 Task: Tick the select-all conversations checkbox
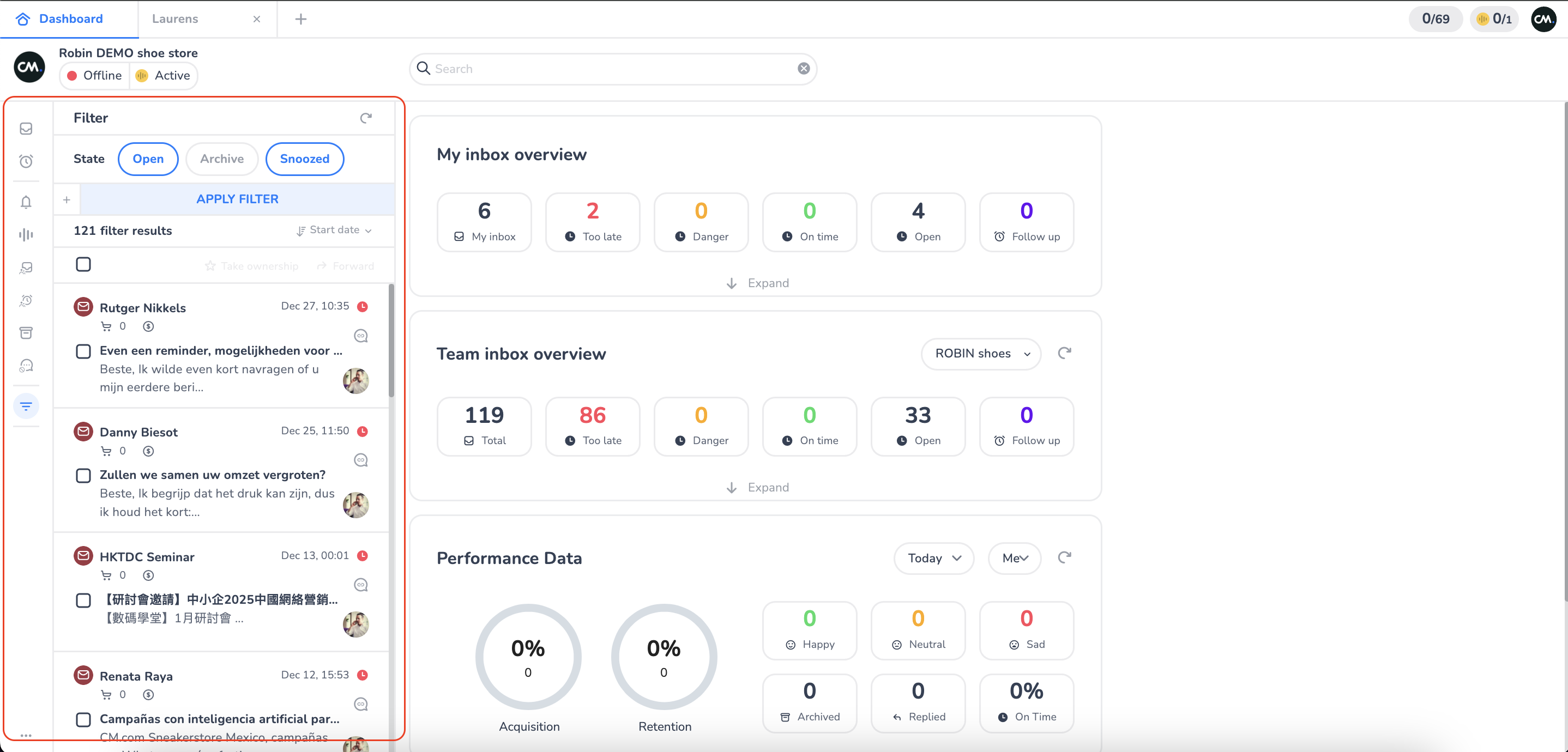(83, 265)
